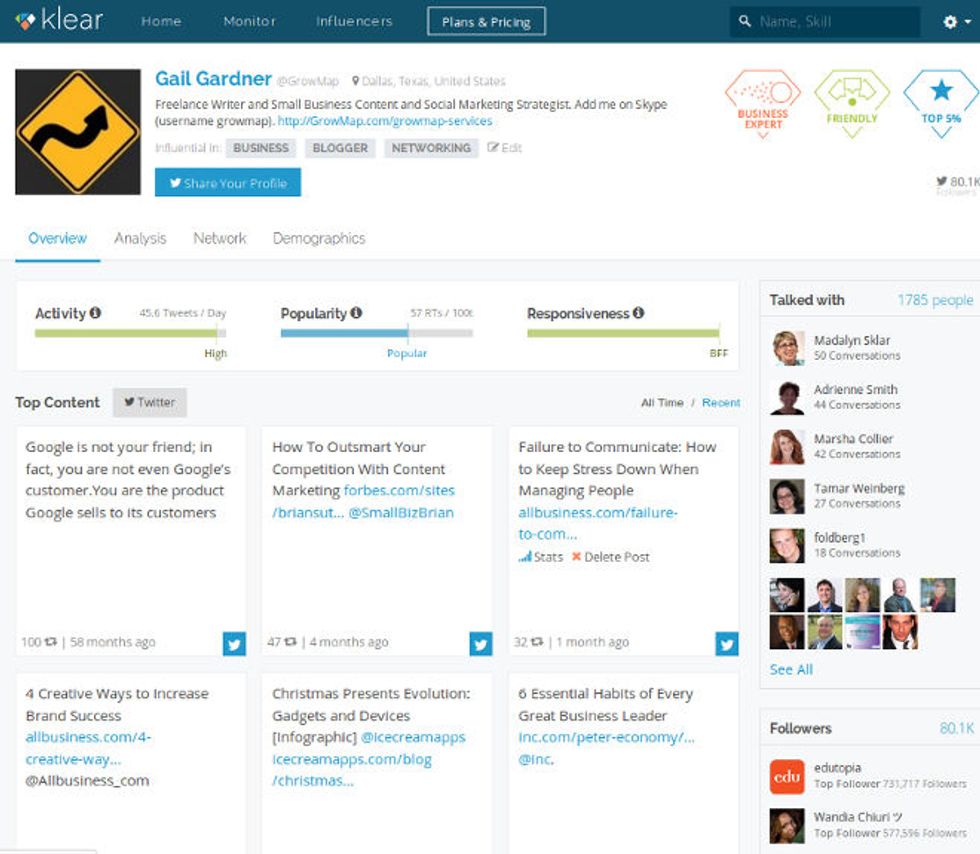Click Gail Gardner's road-sign profile picture
The width and height of the screenshot is (980, 854).
pyautogui.click(x=78, y=132)
